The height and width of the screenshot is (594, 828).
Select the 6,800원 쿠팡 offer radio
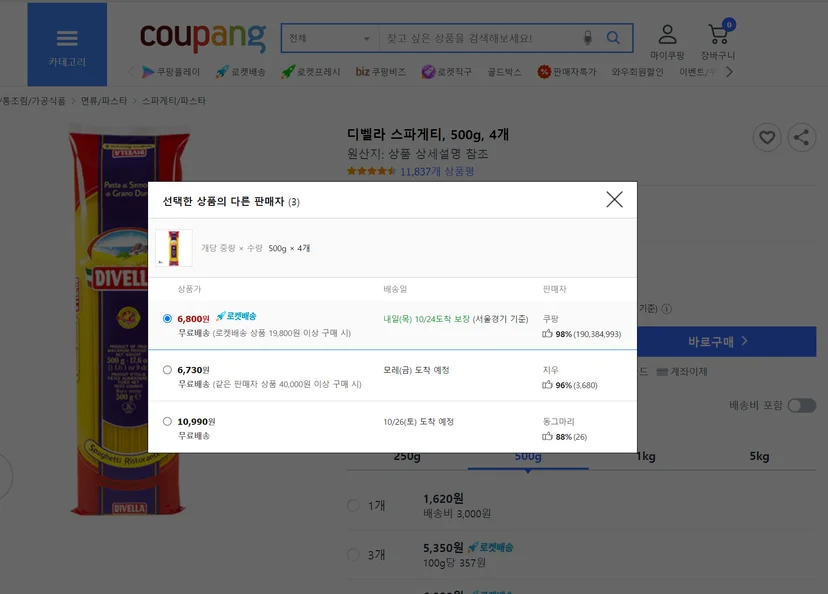click(167, 318)
